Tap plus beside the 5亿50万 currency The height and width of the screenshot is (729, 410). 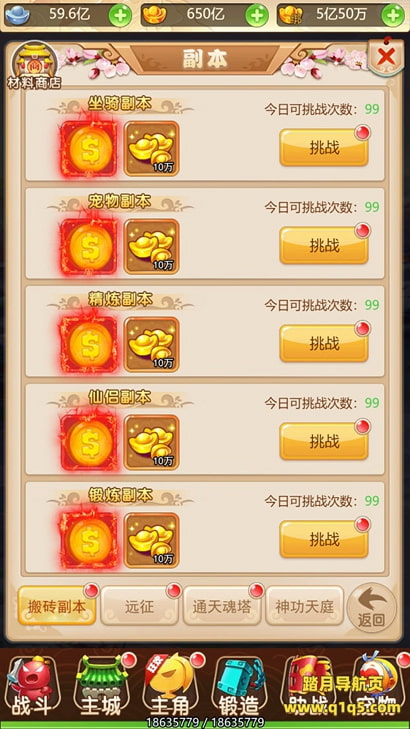coord(393,16)
